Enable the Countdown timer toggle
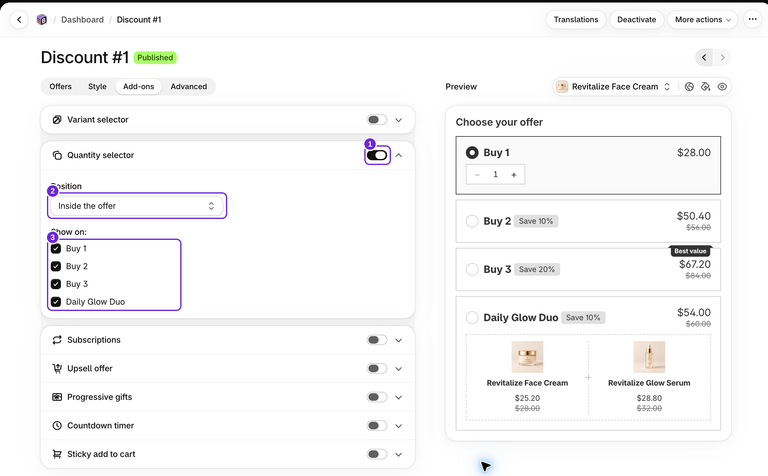 click(x=377, y=426)
